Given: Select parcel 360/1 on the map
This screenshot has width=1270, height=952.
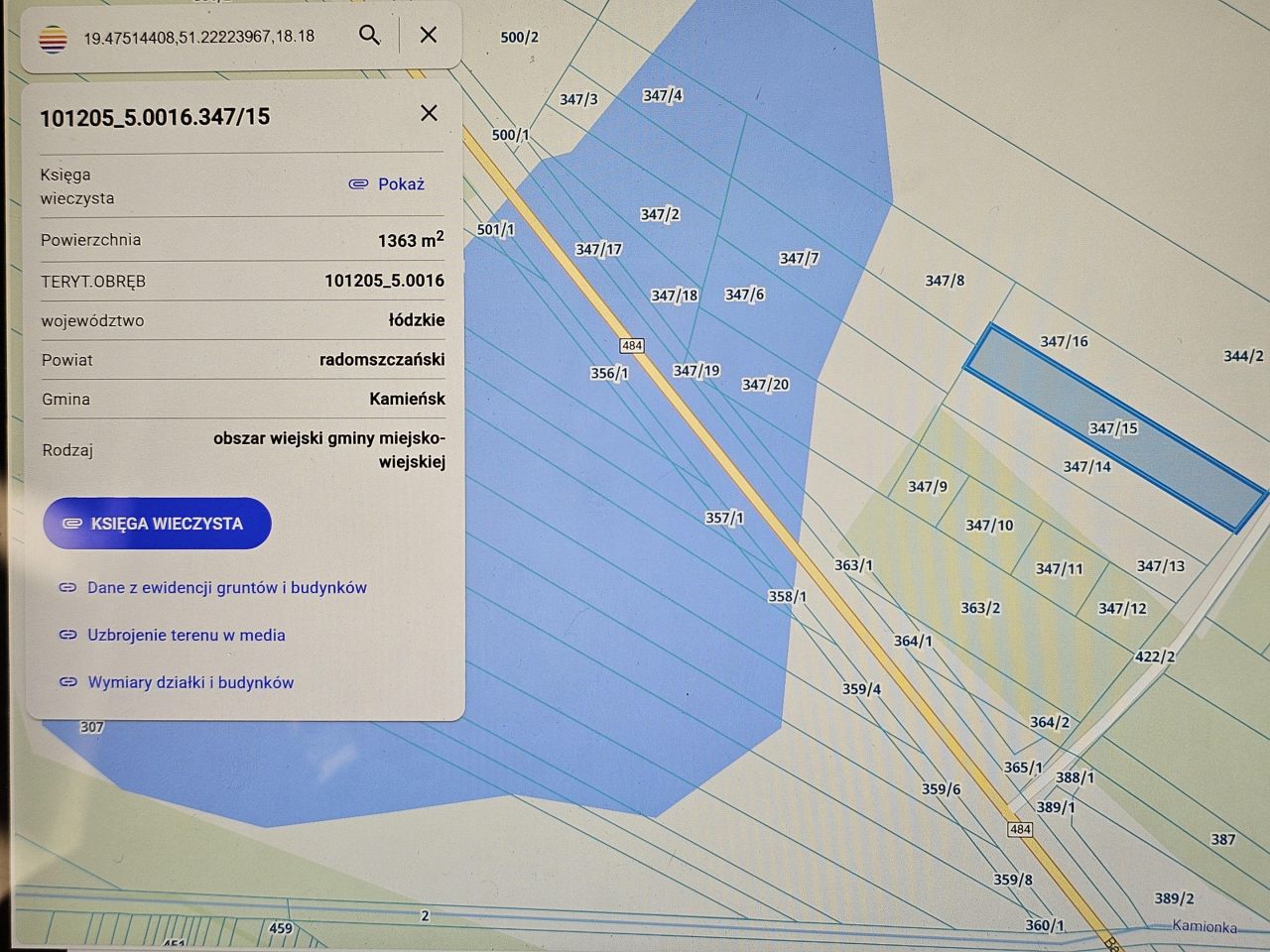Looking at the screenshot, I should 1044,925.
